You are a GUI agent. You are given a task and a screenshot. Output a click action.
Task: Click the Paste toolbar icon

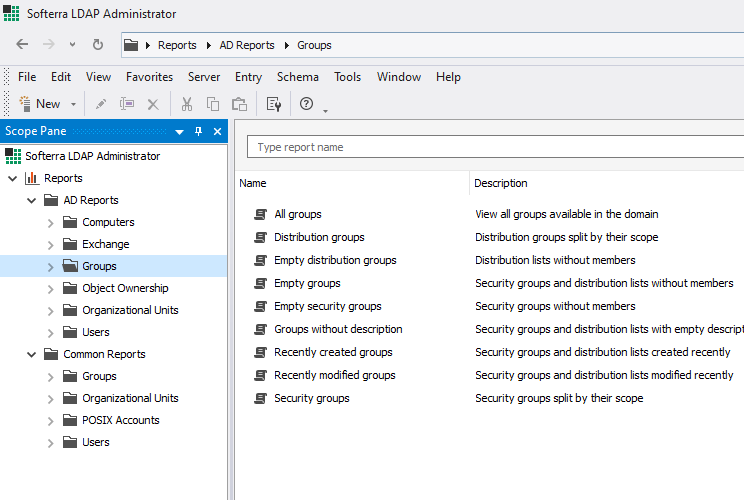(239, 104)
